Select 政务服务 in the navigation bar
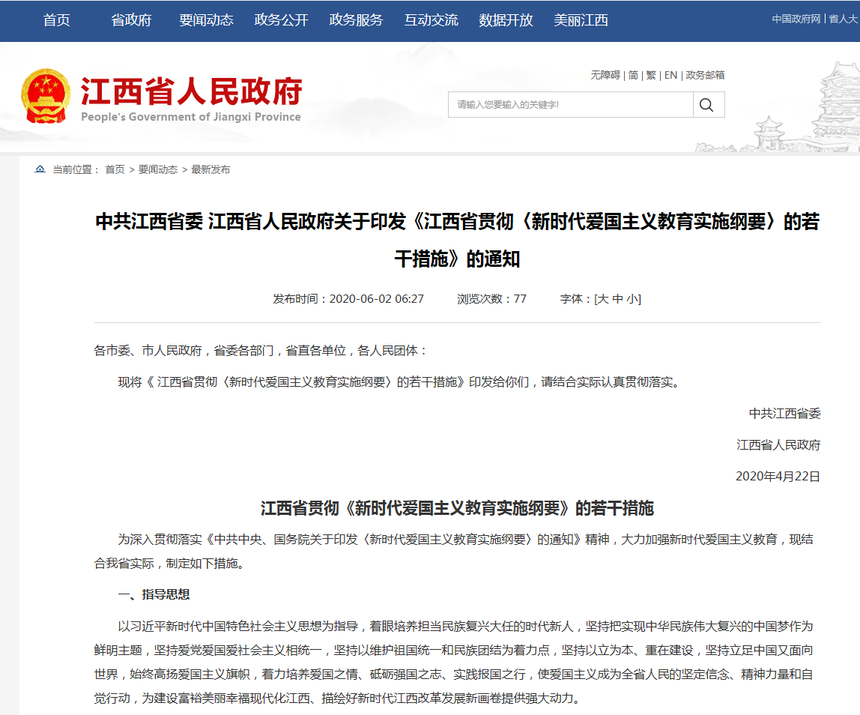 356,20
